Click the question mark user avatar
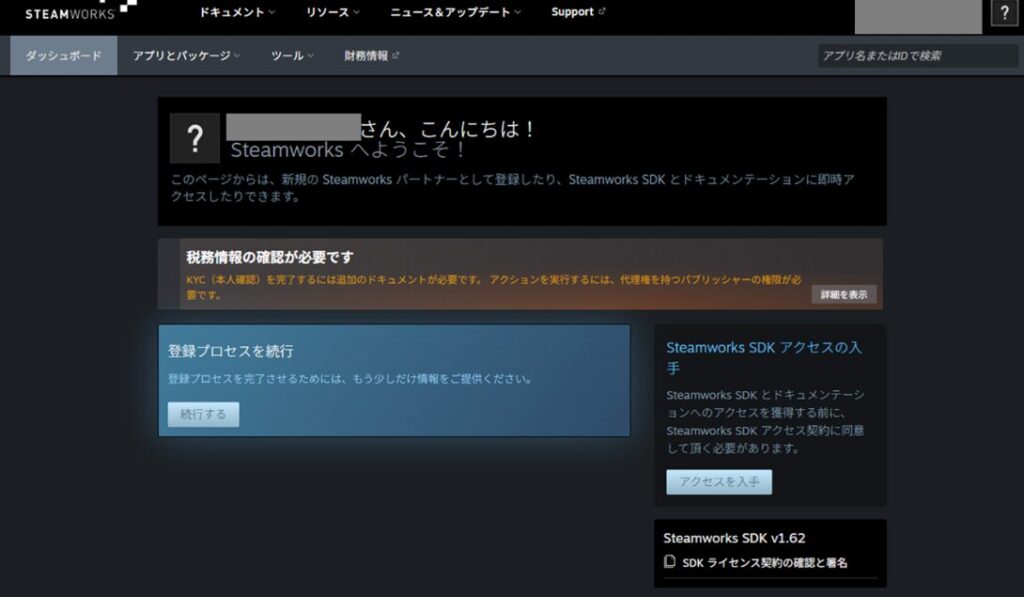Image resolution: width=1024 pixels, height=597 pixels. [195, 138]
